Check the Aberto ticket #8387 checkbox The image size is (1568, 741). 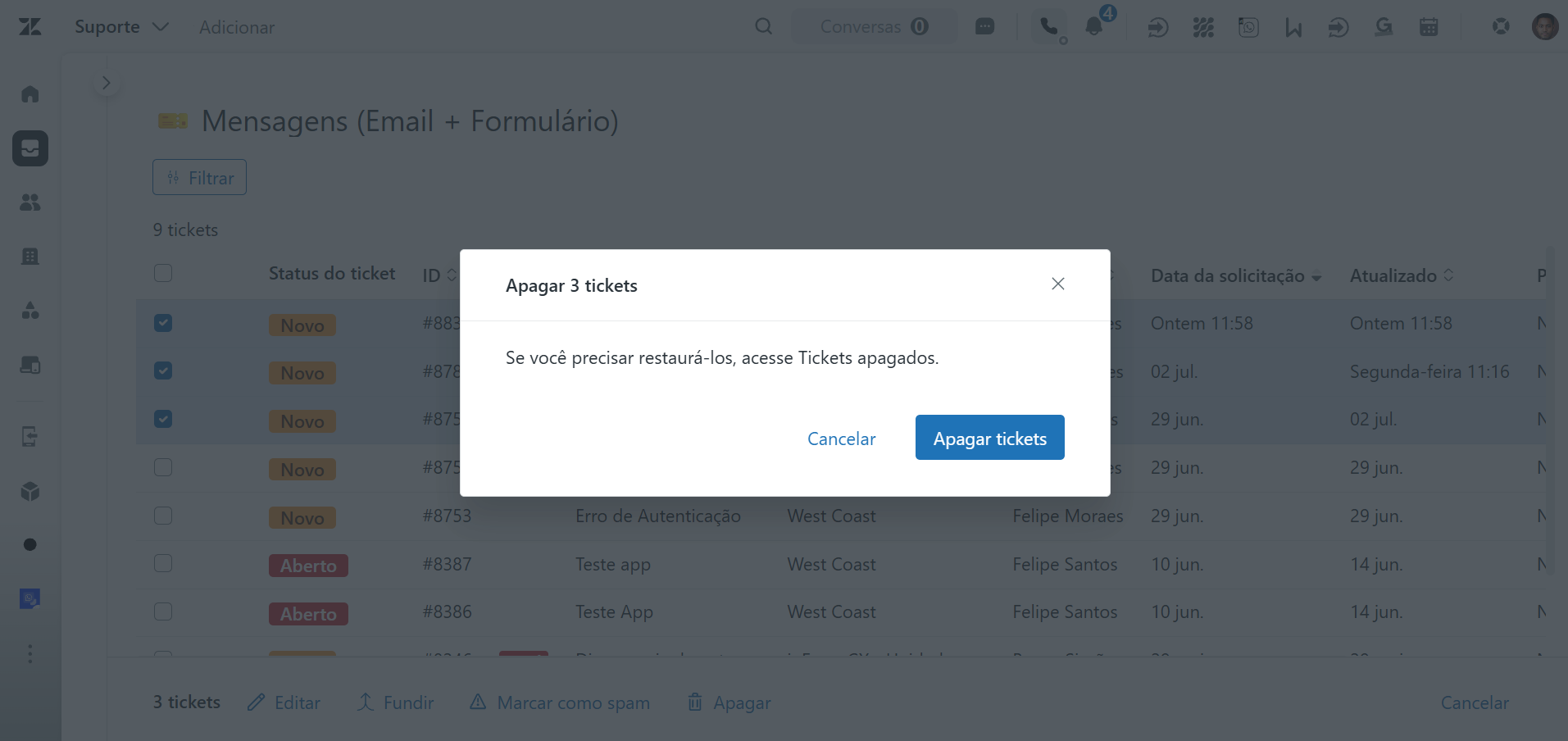tap(163, 563)
